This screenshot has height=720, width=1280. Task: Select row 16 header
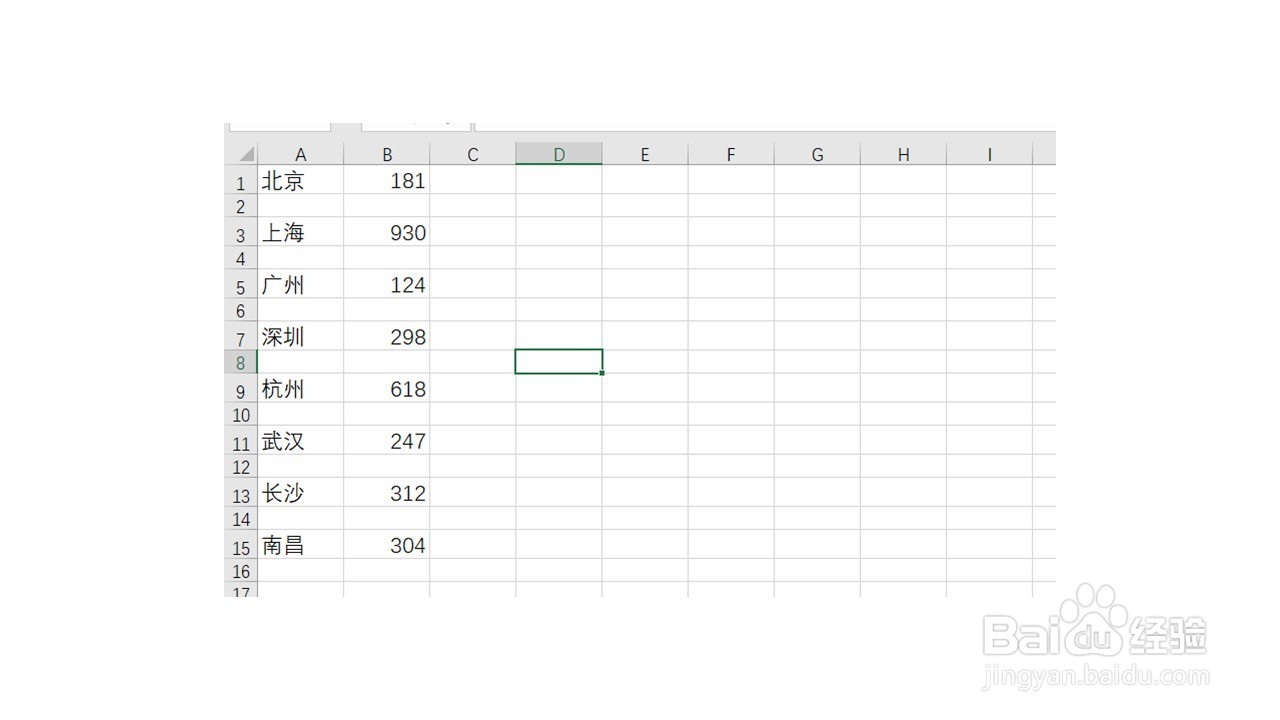coord(241,570)
